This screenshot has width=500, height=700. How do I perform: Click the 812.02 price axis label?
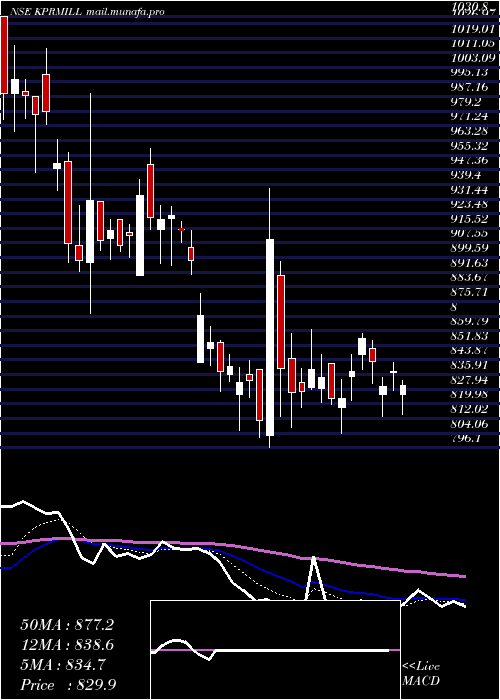coord(470,409)
